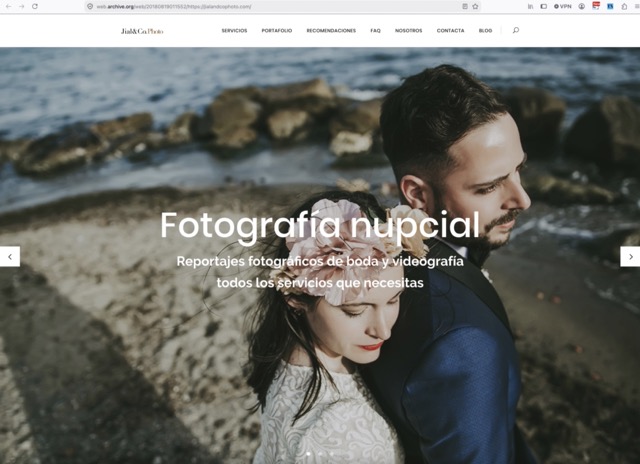Open site search magnifier icon
This screenshot has width=640, height=464.
516,30
